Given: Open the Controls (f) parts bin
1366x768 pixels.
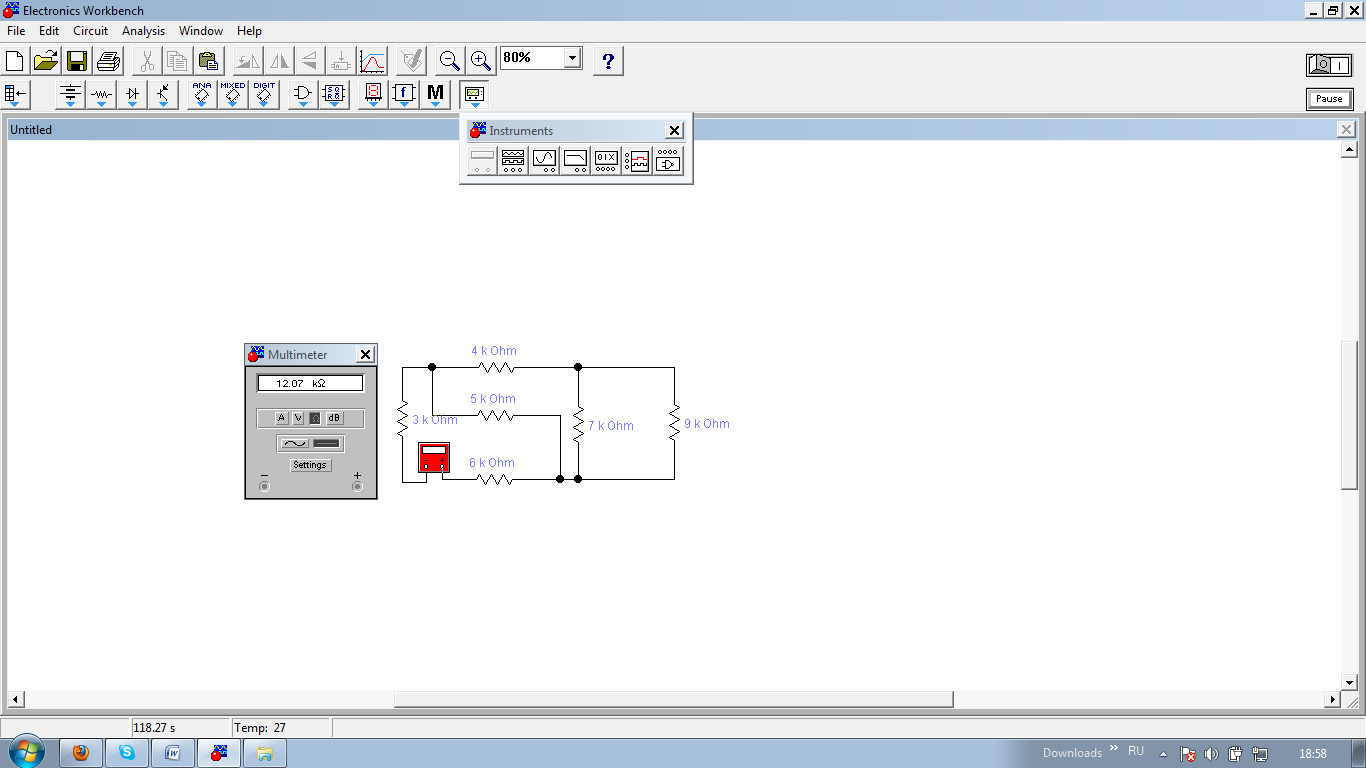Looking at the screenshot, I should click(x=404, y=96).
